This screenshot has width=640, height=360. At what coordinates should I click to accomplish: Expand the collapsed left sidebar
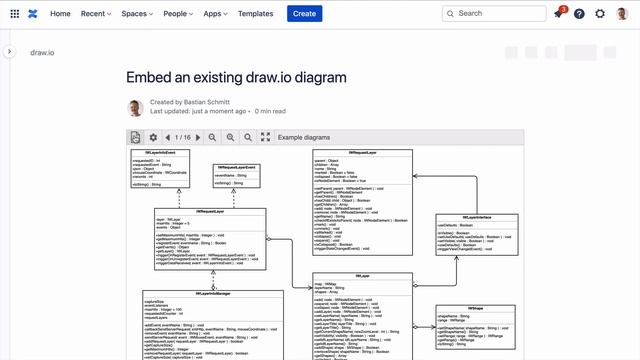tap(9, 51)
